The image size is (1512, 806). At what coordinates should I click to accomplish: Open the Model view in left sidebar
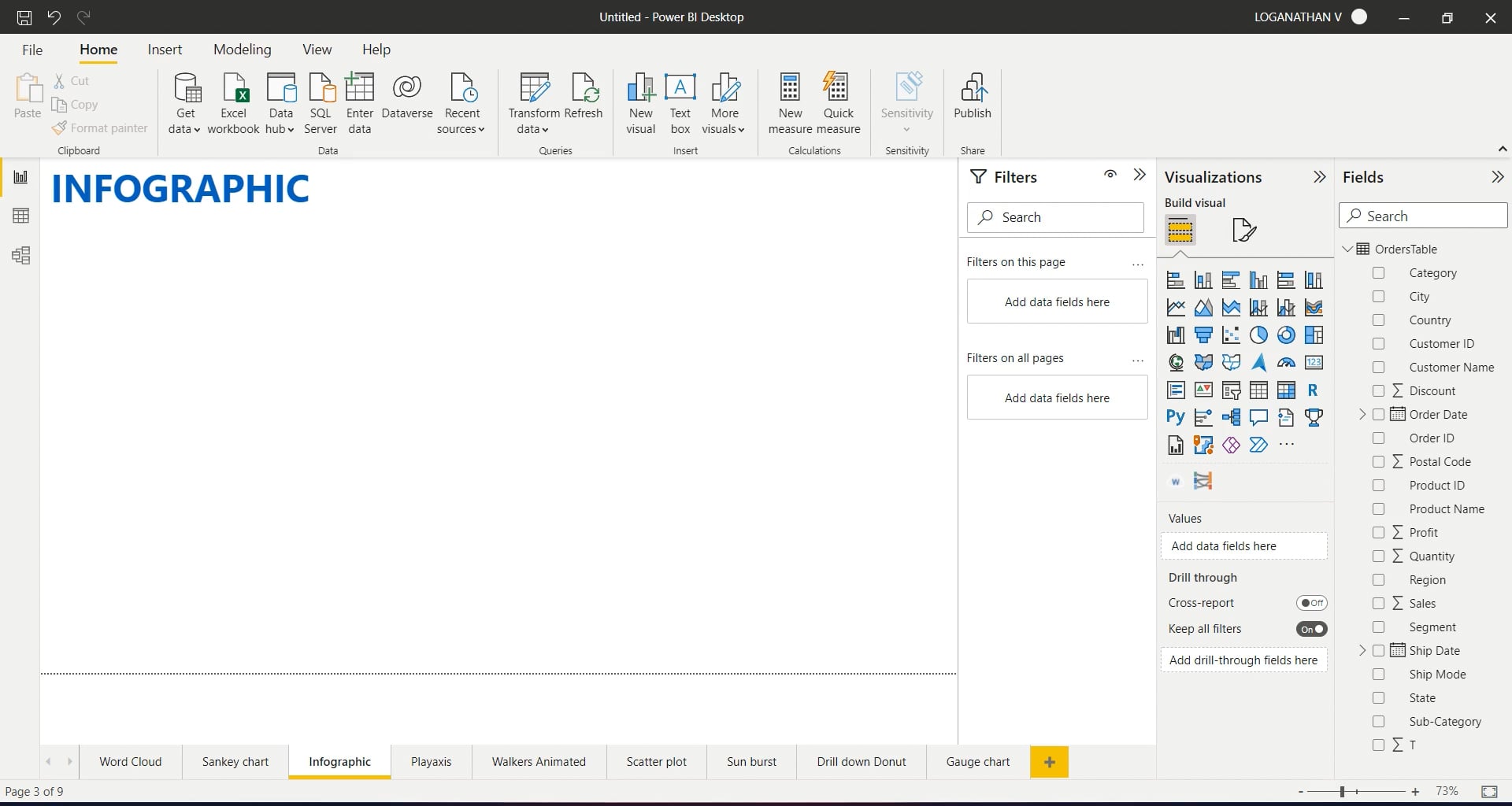point(21,255)
